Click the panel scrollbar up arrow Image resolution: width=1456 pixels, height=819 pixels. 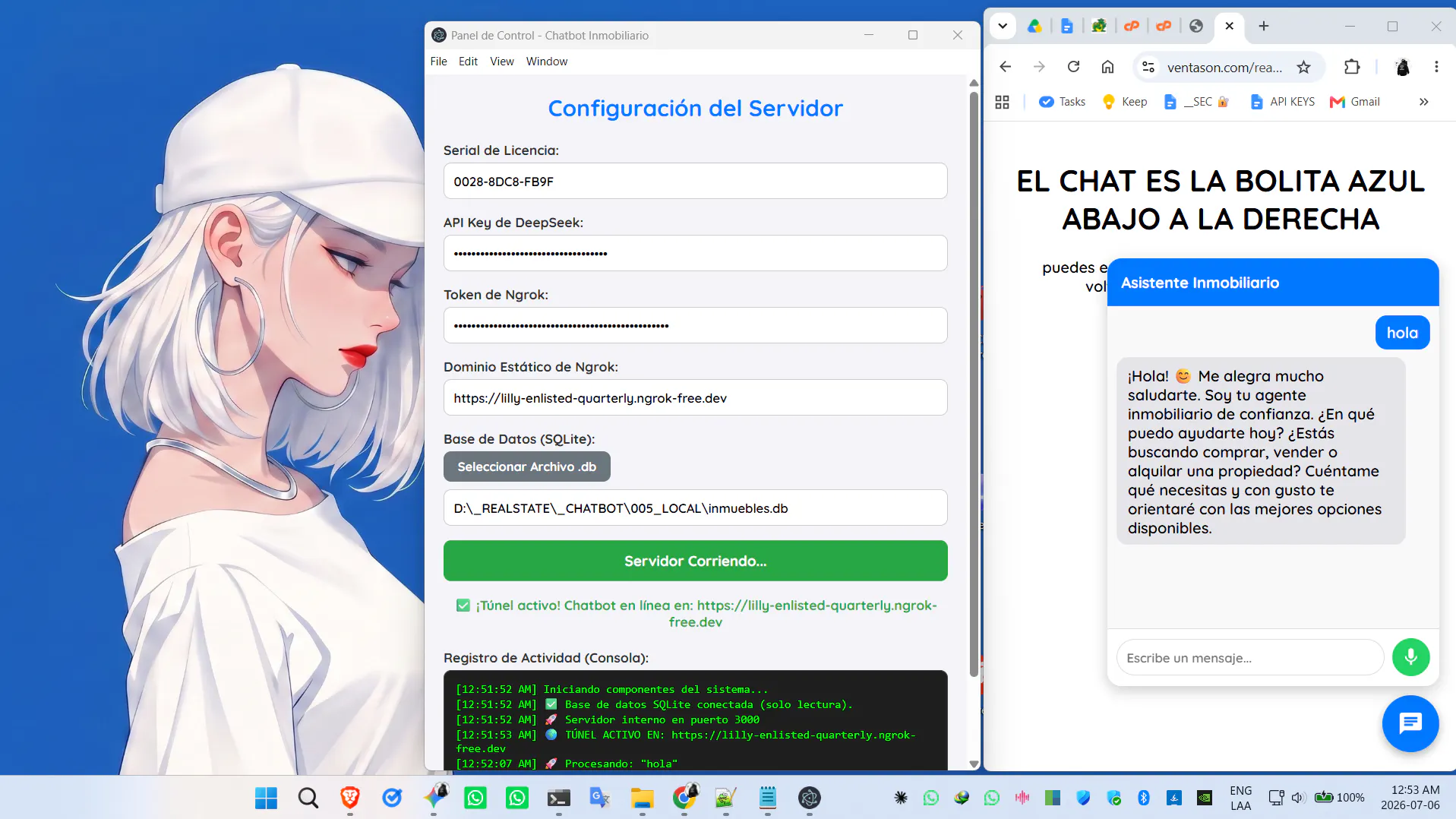click(x=974, y=83)
